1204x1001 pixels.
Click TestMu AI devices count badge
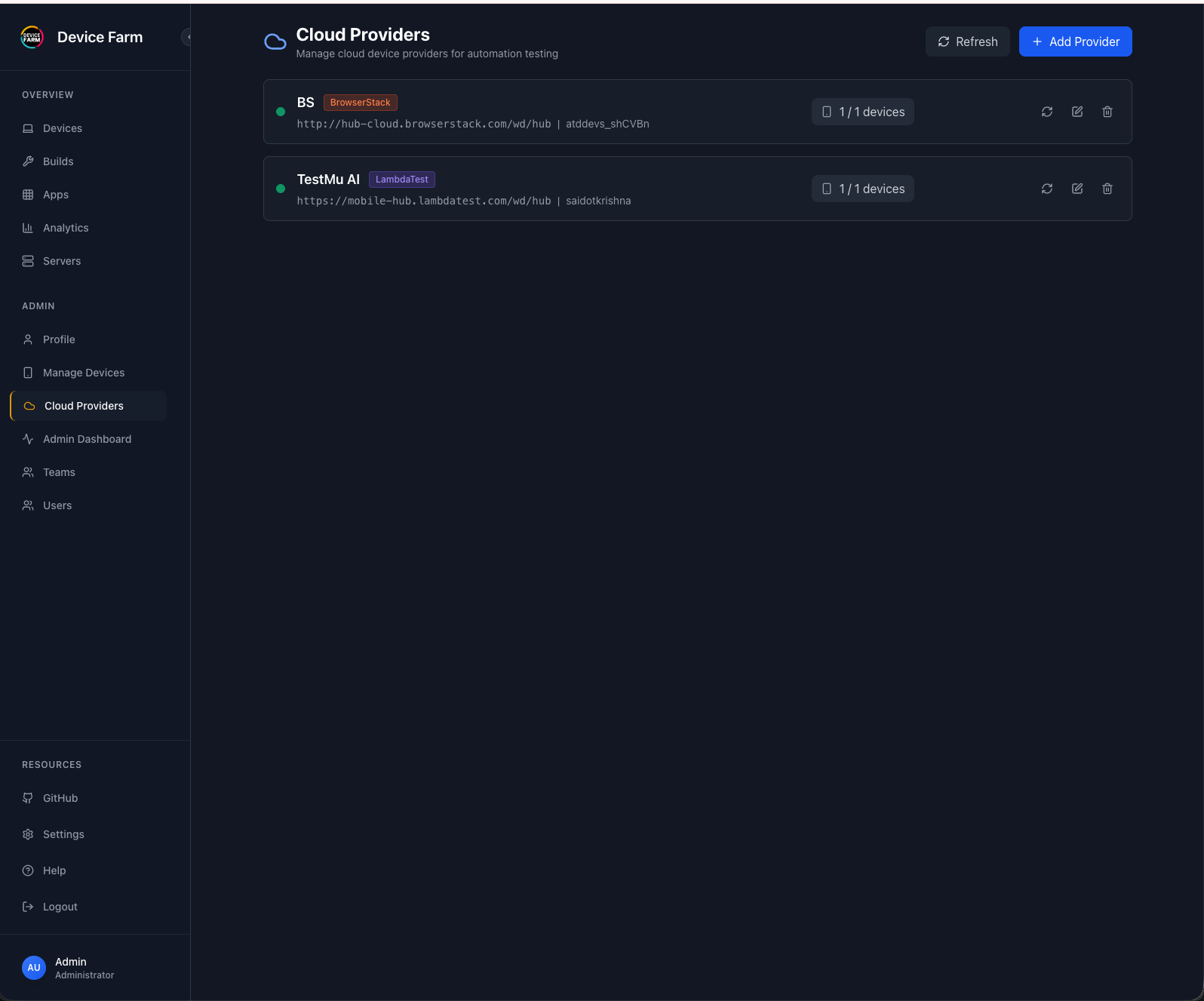(862, 189)
